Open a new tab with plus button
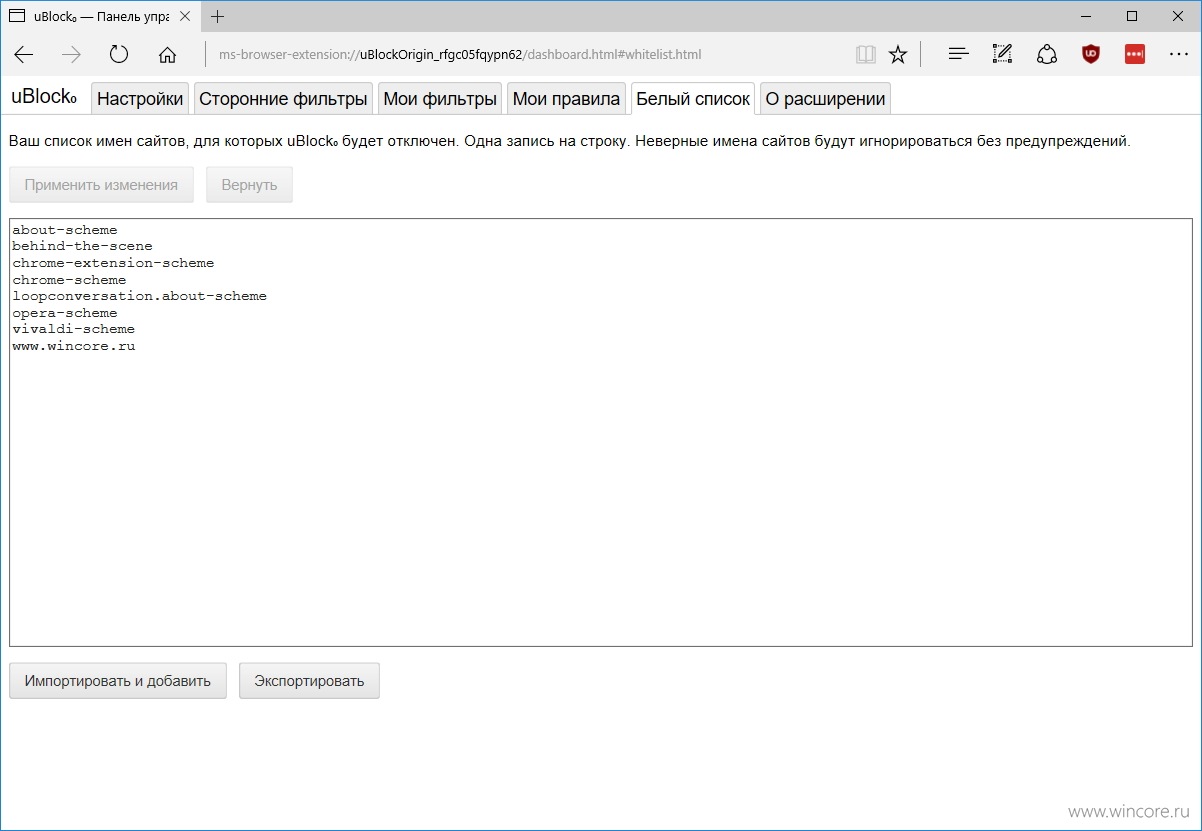Viewport: 1202px width, 831px height. click(x=218, y=16)
